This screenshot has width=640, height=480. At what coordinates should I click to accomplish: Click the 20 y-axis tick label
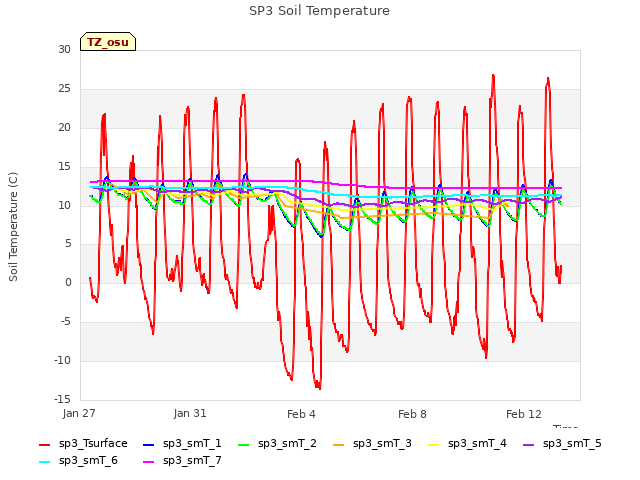pyautogui.click(x=64, y=127)
